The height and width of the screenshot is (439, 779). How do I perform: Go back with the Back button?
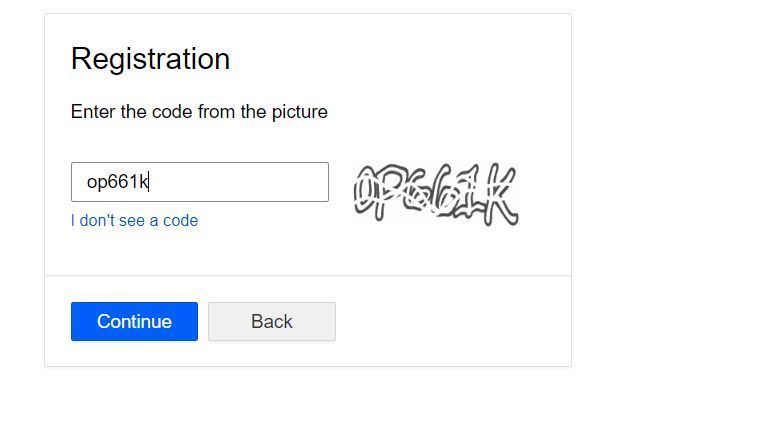click(271, 321)
